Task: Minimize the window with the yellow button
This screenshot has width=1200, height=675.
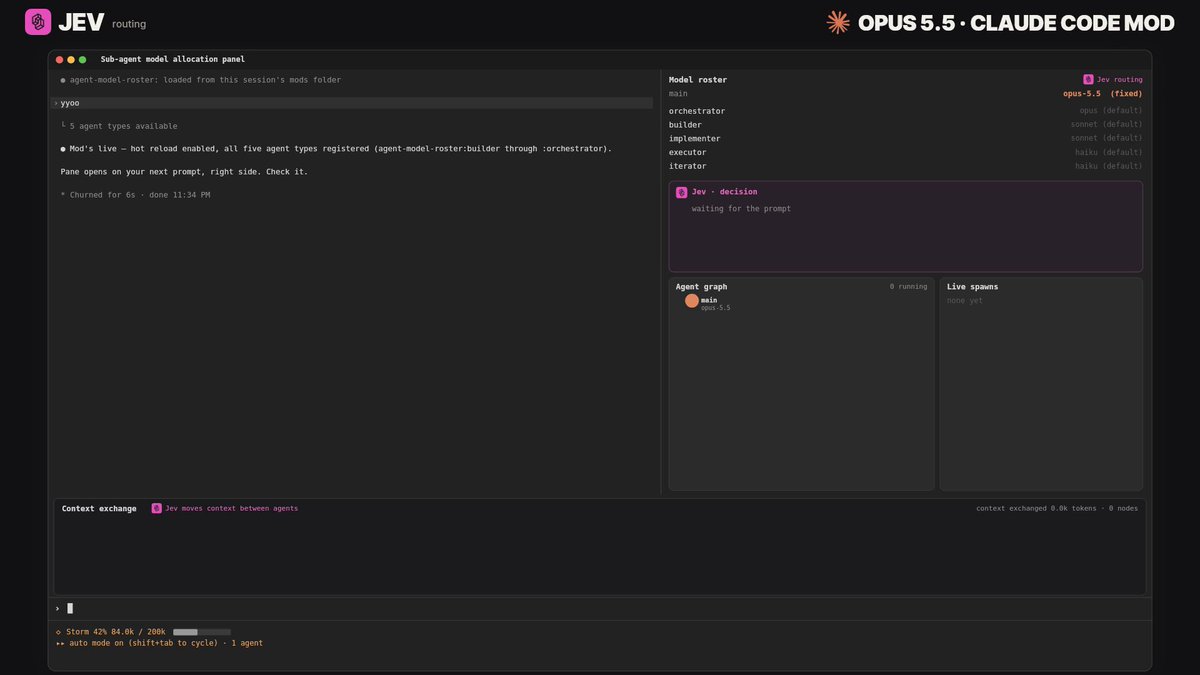Action: [x=71, y=60]
